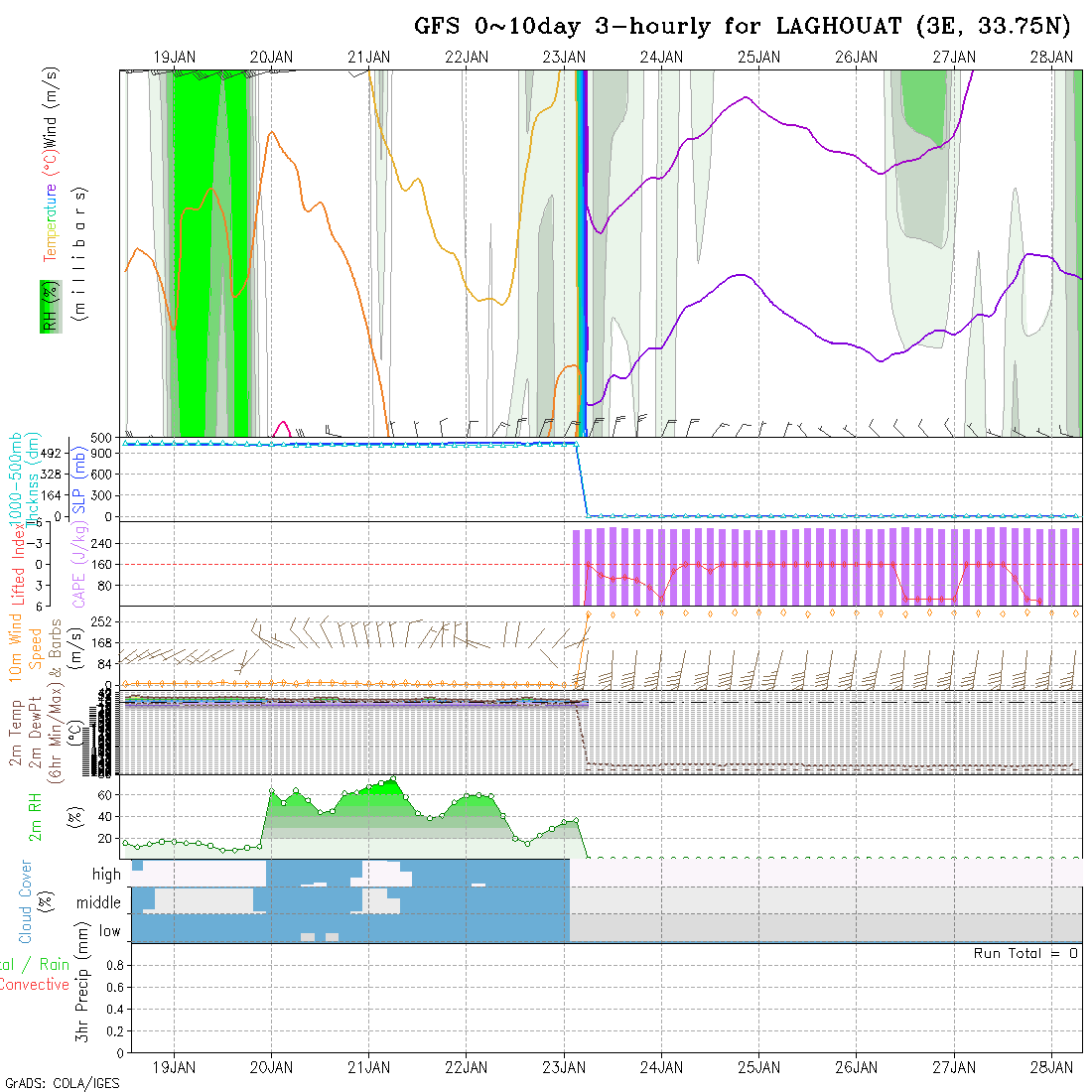
Task: Click the 60 value on 2m RH axis
Action: (104, 794)
